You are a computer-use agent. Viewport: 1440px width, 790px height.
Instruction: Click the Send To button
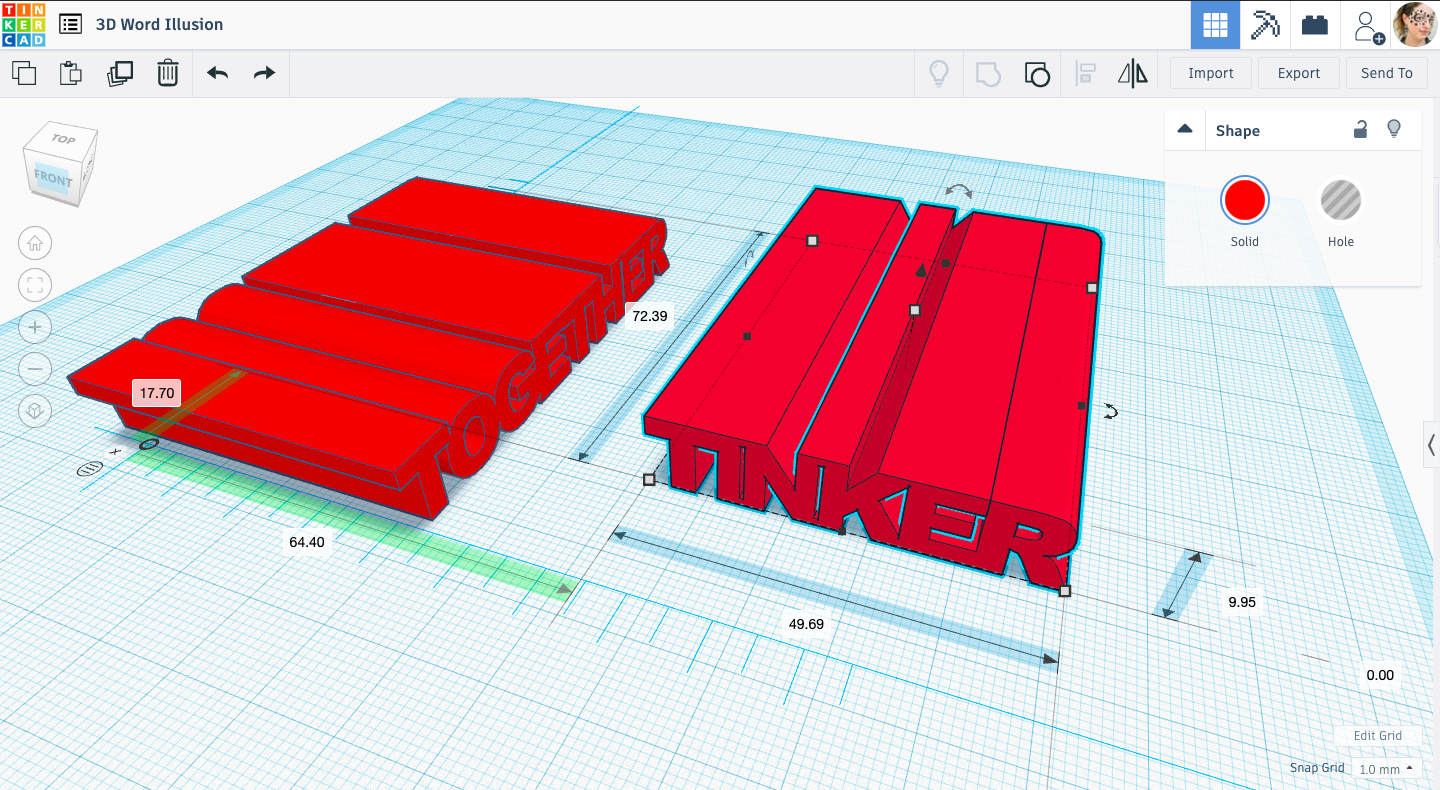pyautogui.click(x=1387, y=73)
